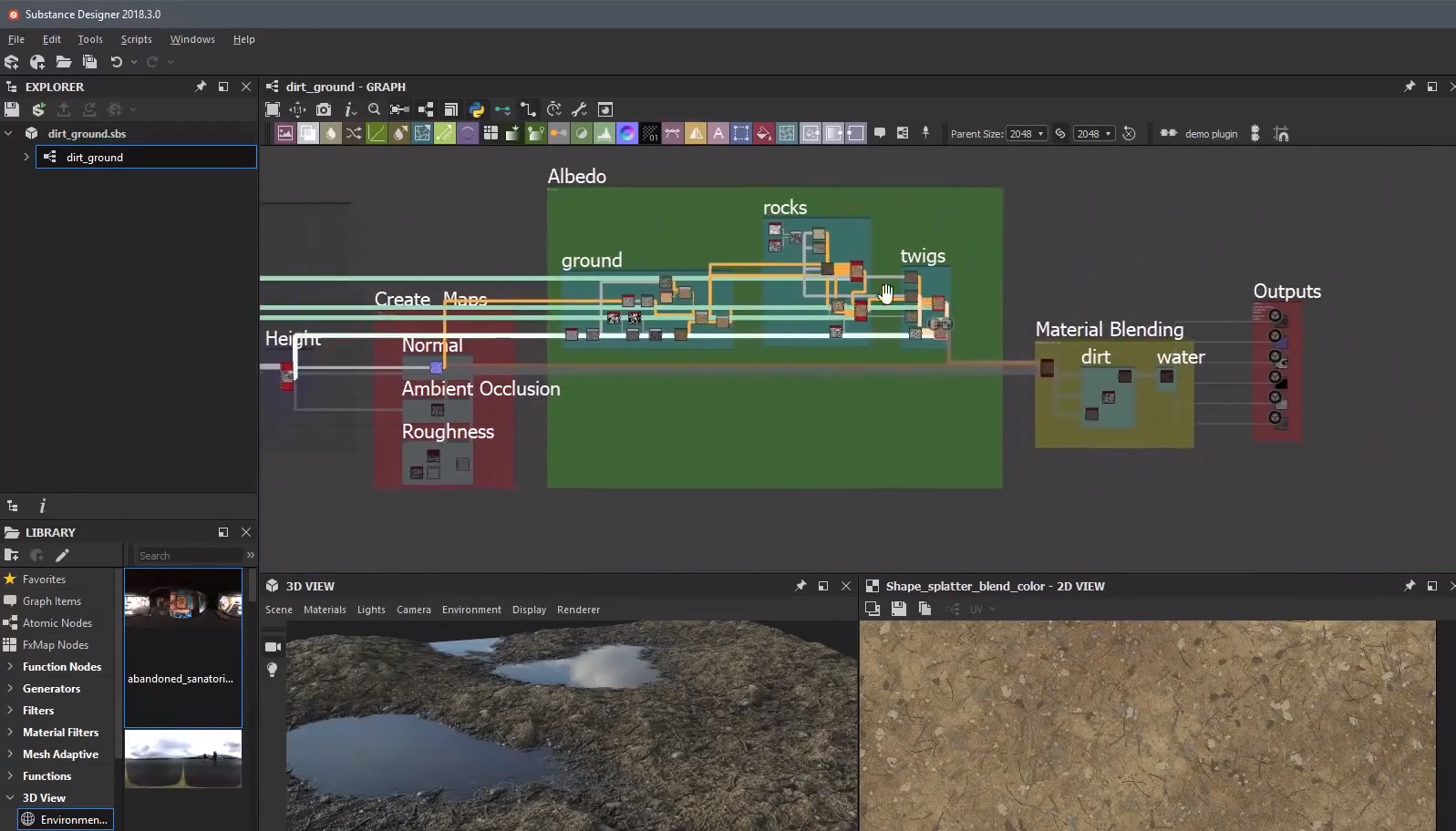Image resolution: width=1456 pixels, height=831 pixels.
Task: Add an HSL color wheel node
Action: pyautogui.click(x=627, y=133)
